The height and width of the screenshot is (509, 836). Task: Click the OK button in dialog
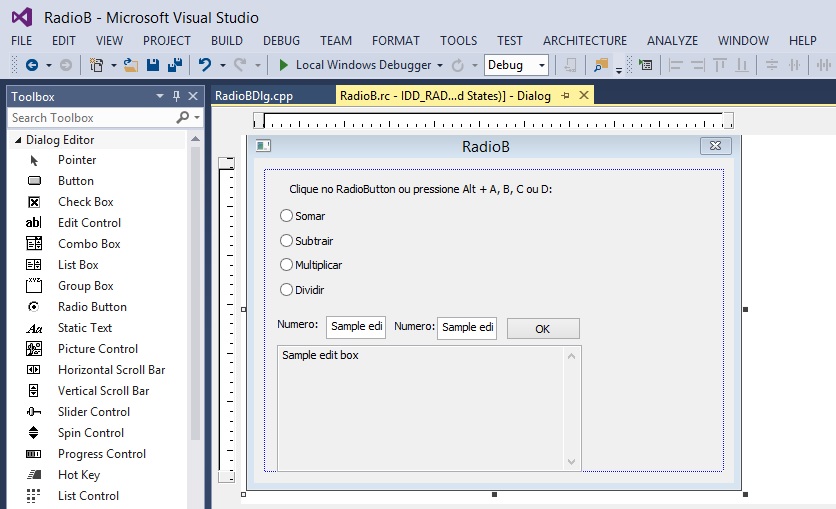point(542,328)
